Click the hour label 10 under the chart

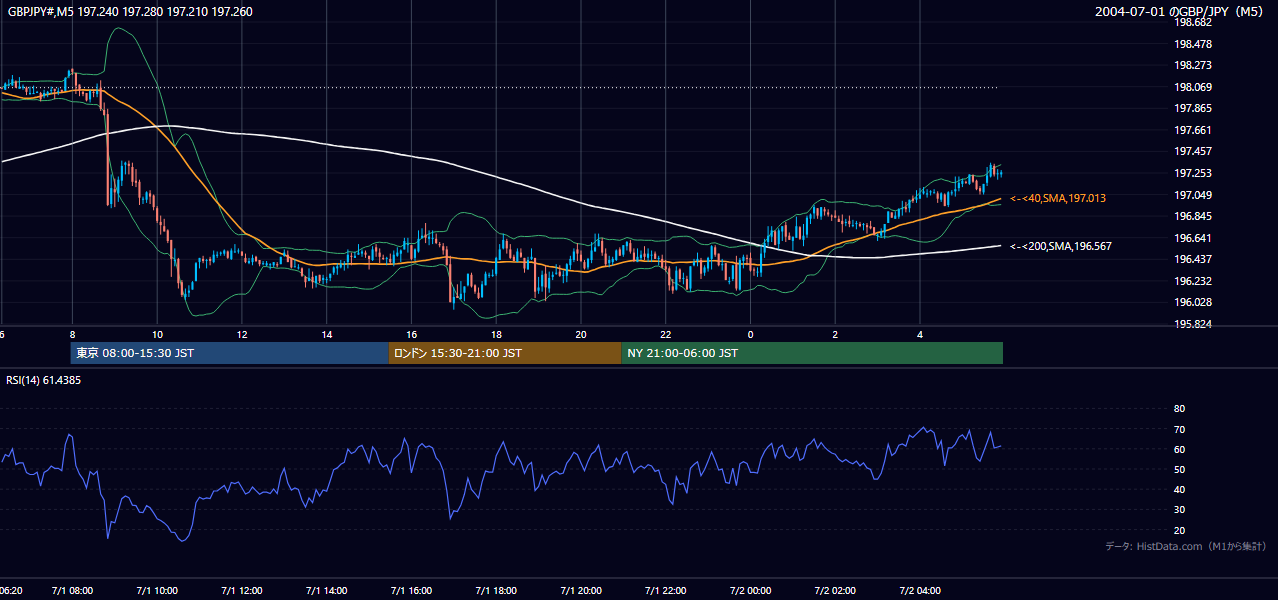pos(157,334)
